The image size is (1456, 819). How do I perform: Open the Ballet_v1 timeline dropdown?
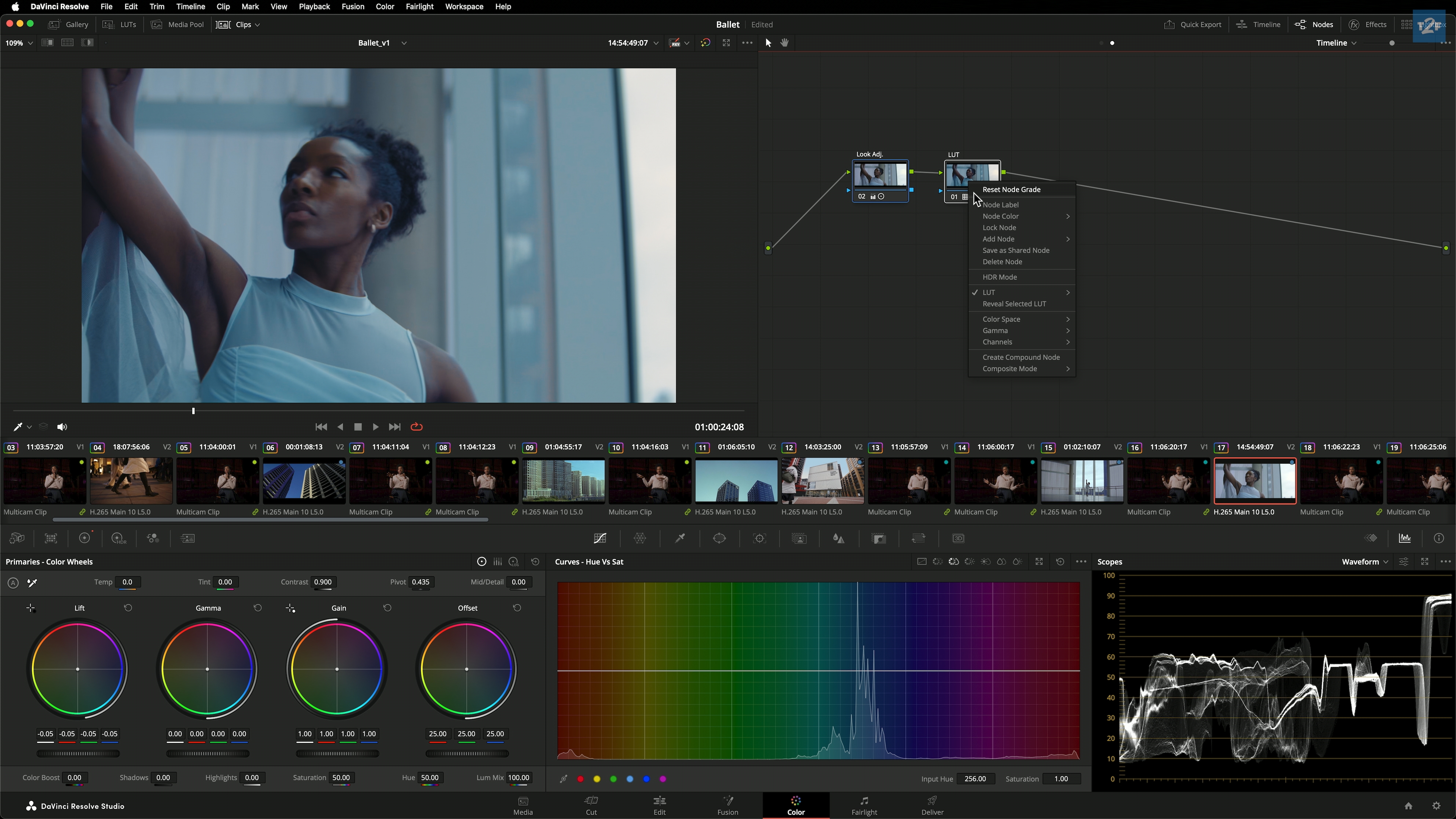(403, 43)
